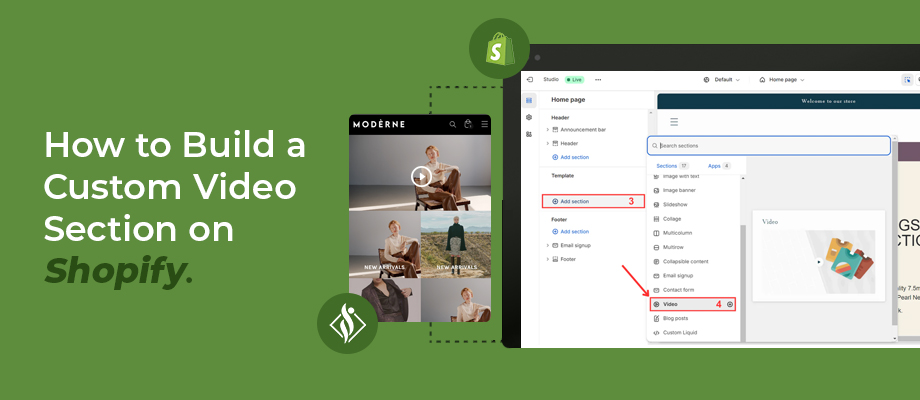The height and width of the screenshot is (400, 920).
Task: Toggle the inspector icon in editor top bar
Action: [907, 80]
